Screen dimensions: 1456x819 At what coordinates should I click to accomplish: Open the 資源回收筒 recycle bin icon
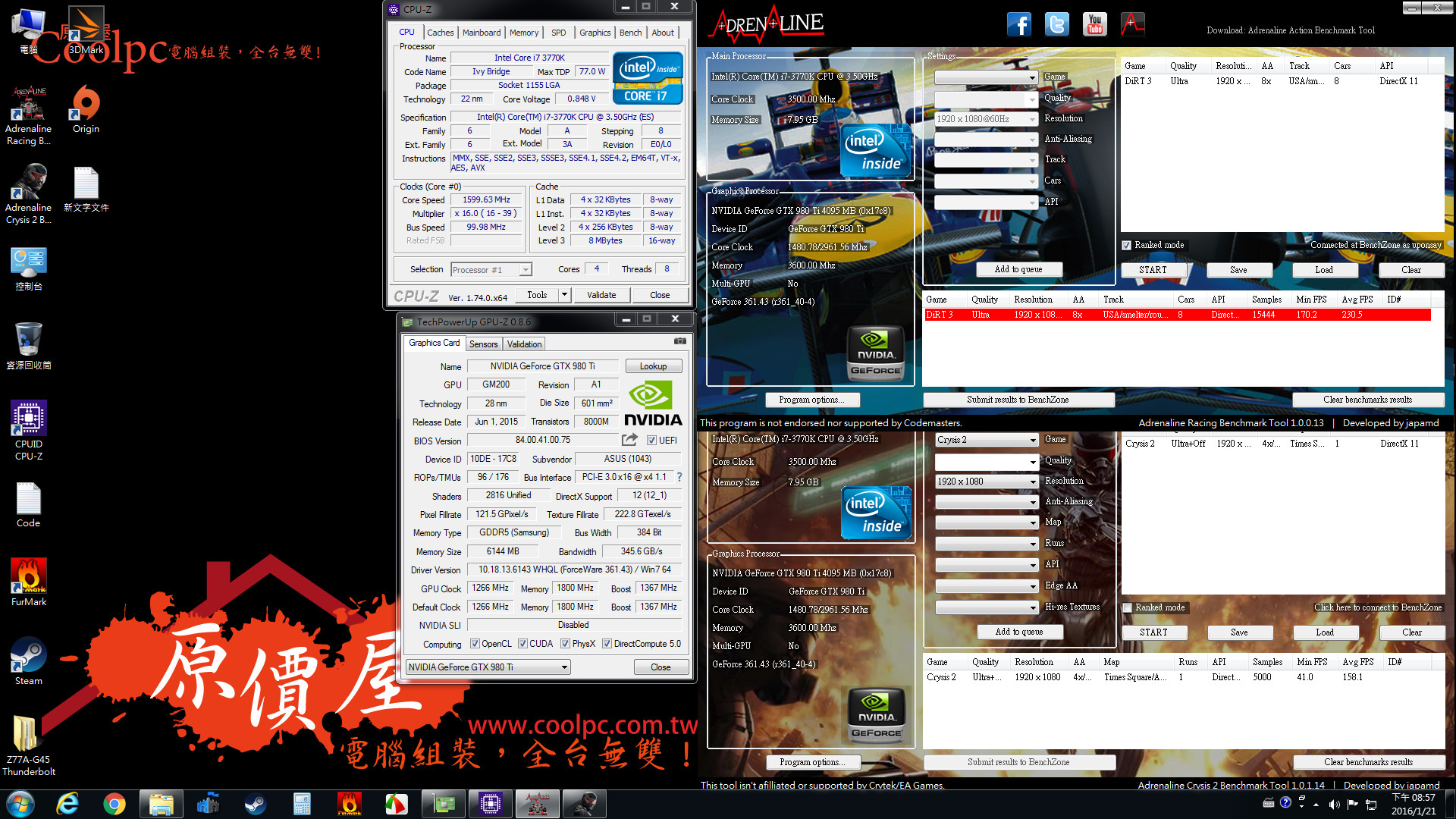29,347
